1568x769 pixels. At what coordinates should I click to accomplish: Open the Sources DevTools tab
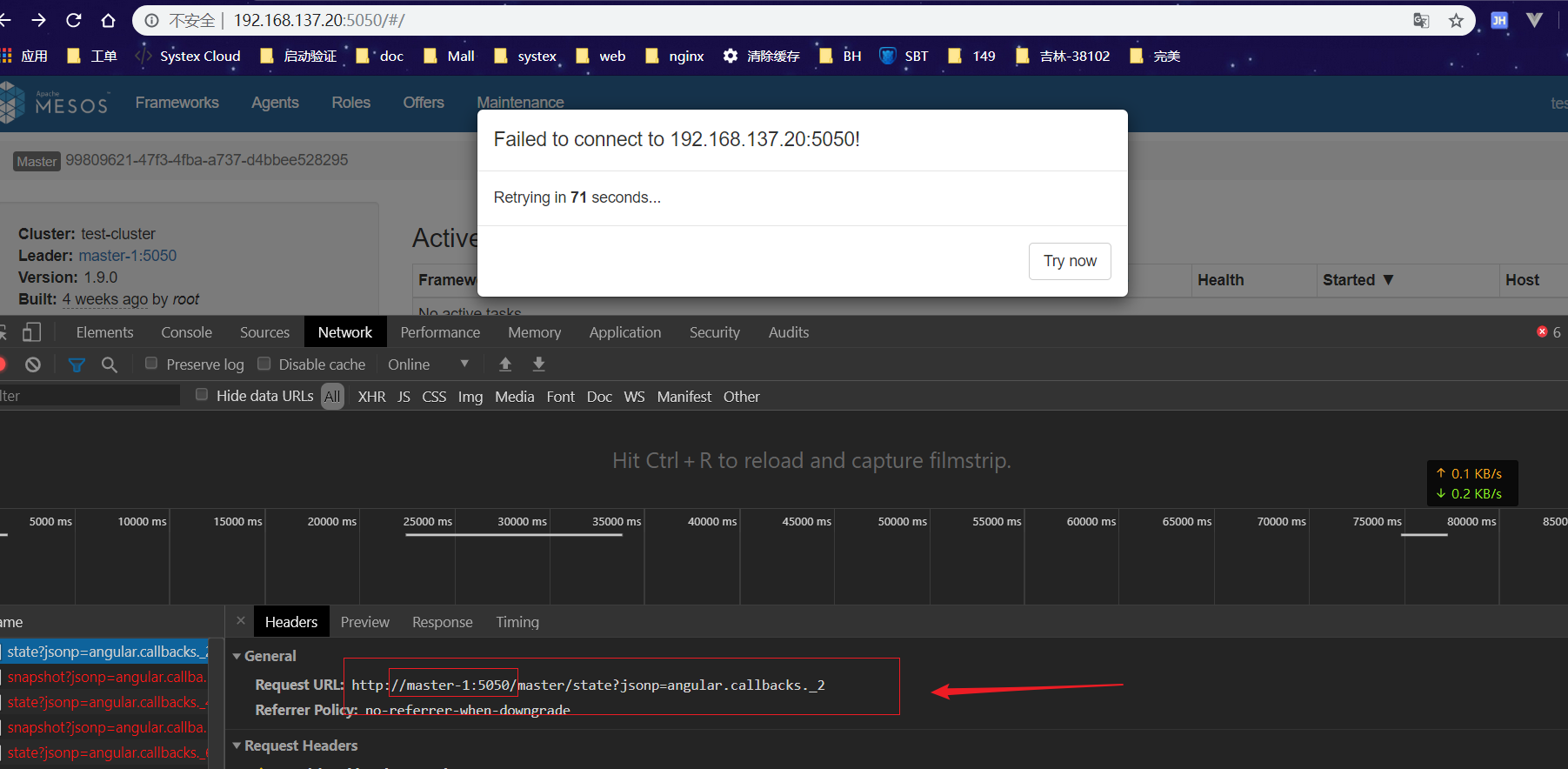(264, 332)
